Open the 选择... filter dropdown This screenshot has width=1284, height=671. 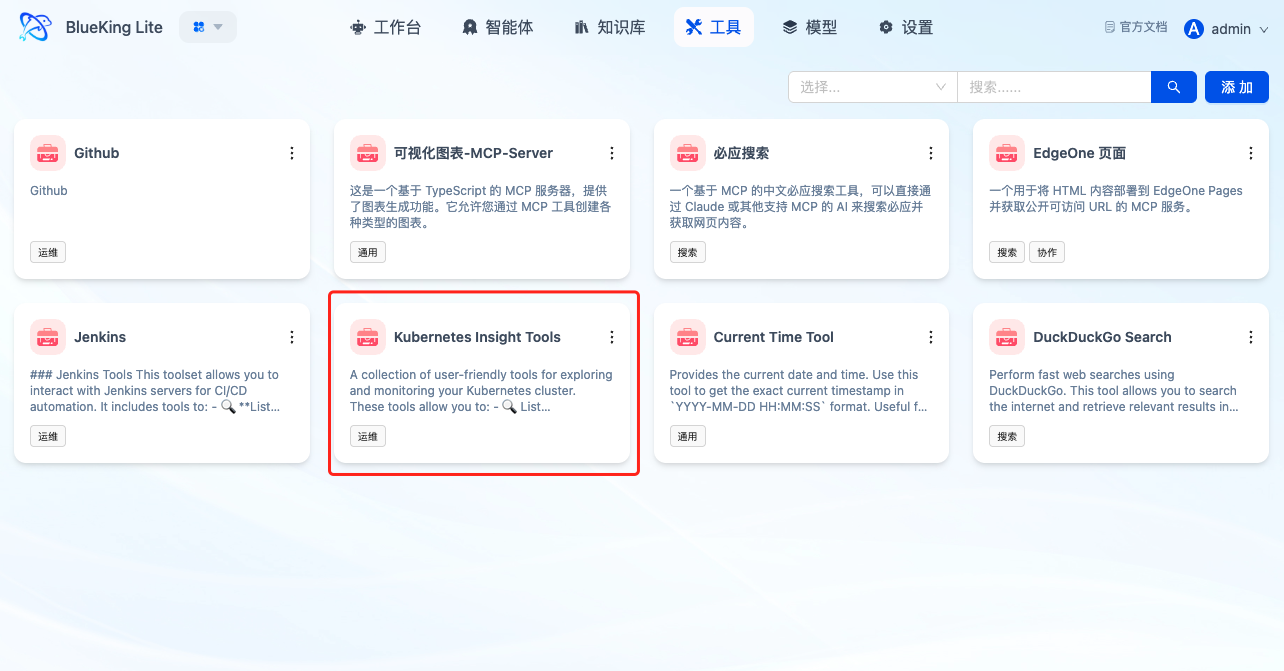tap(873, 87)
